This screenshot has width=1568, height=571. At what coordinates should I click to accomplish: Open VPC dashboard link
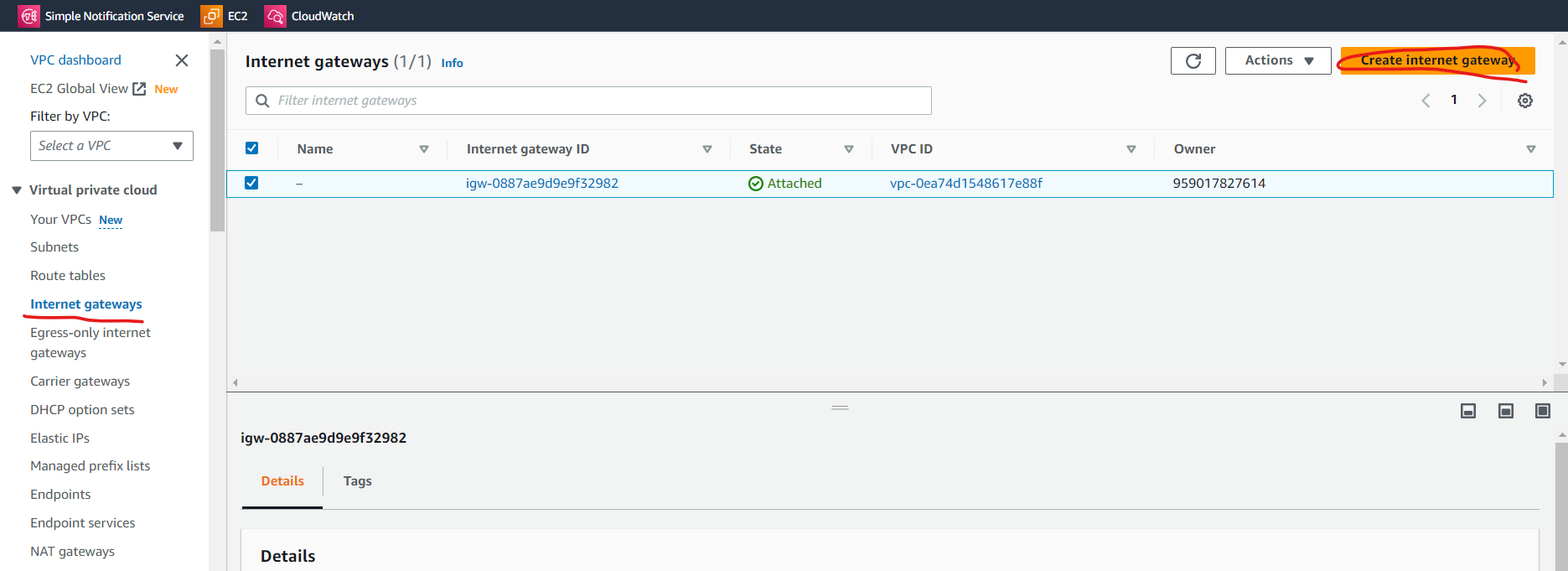click(x=75, y=60)
